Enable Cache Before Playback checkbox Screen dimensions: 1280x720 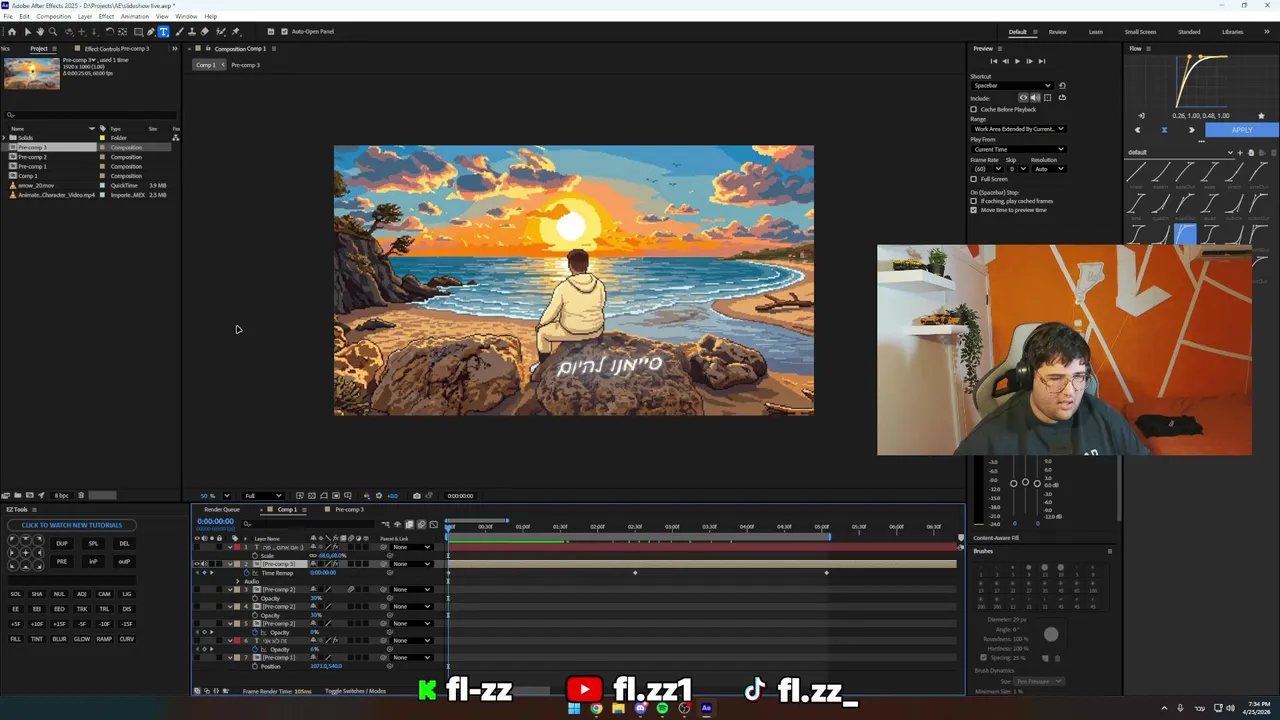point(974,109)
